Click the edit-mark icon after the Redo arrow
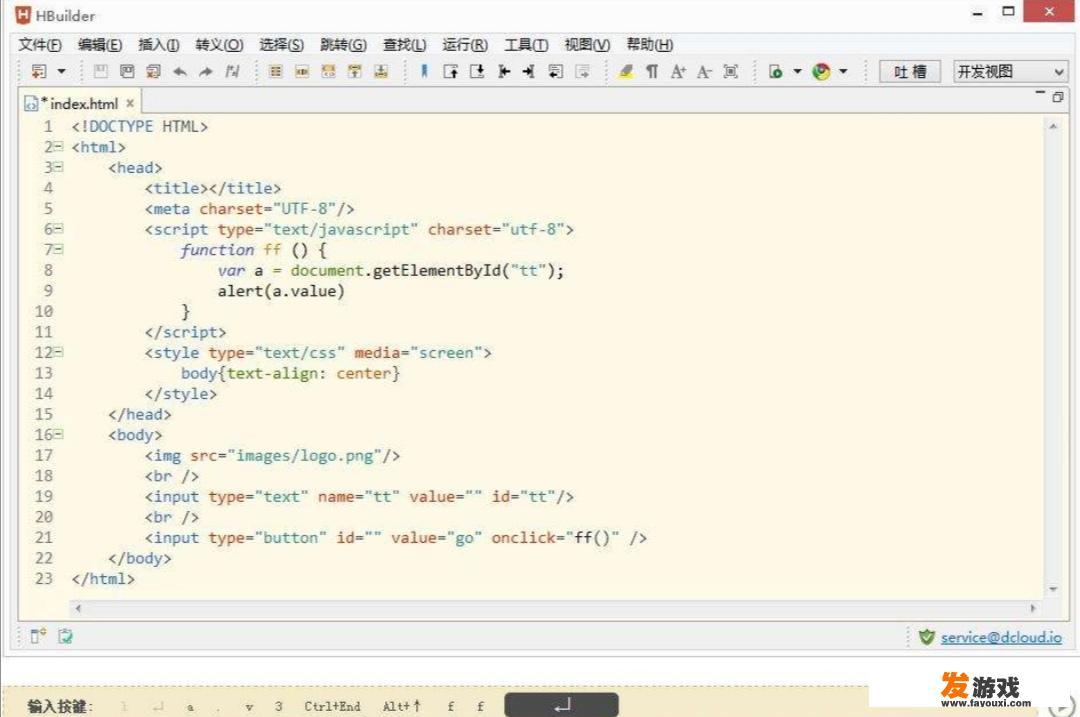 coord(232,71)
